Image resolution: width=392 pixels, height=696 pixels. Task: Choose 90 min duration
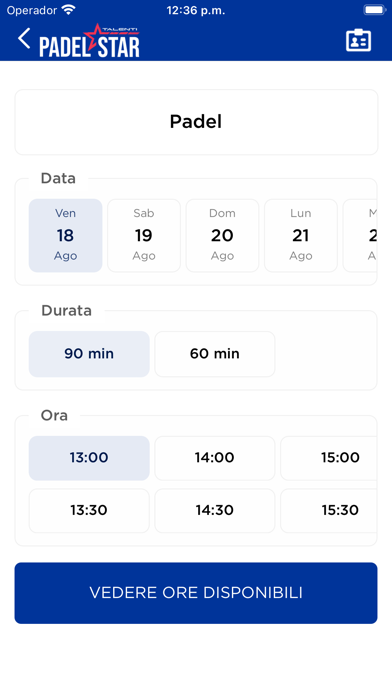[x=89, y=354]
